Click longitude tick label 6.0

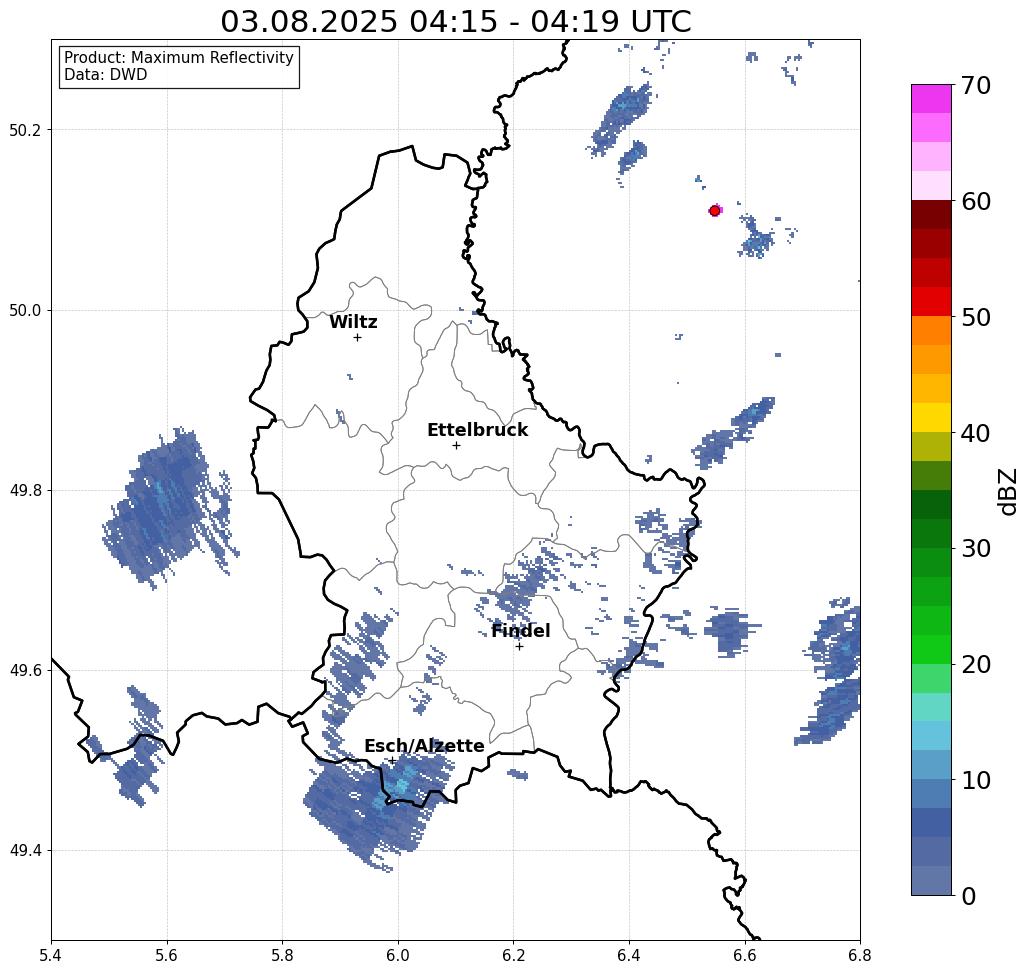click(x=398, y=955)
